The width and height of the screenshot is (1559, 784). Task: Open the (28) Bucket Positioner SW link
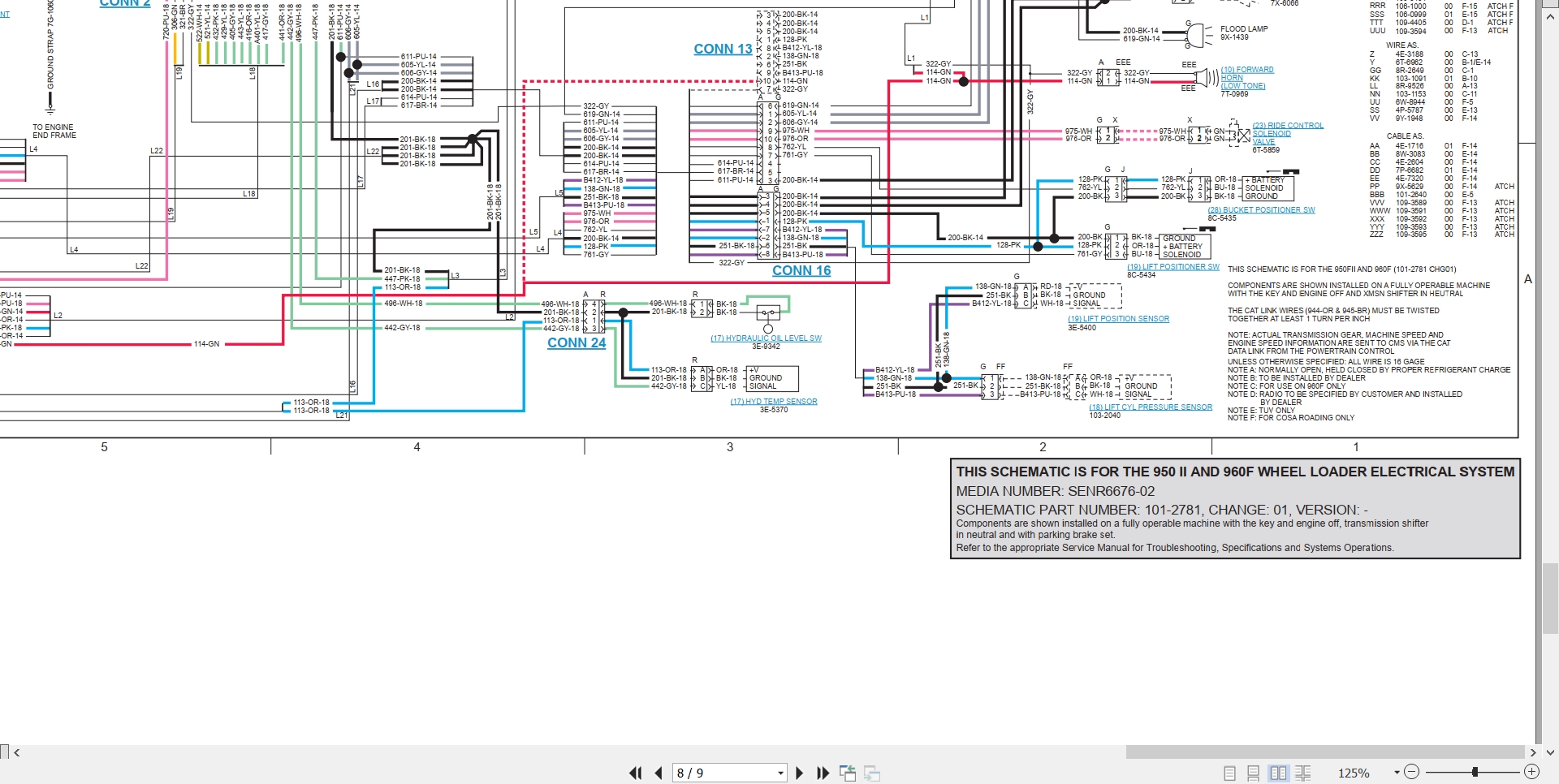coord(1261,210)
